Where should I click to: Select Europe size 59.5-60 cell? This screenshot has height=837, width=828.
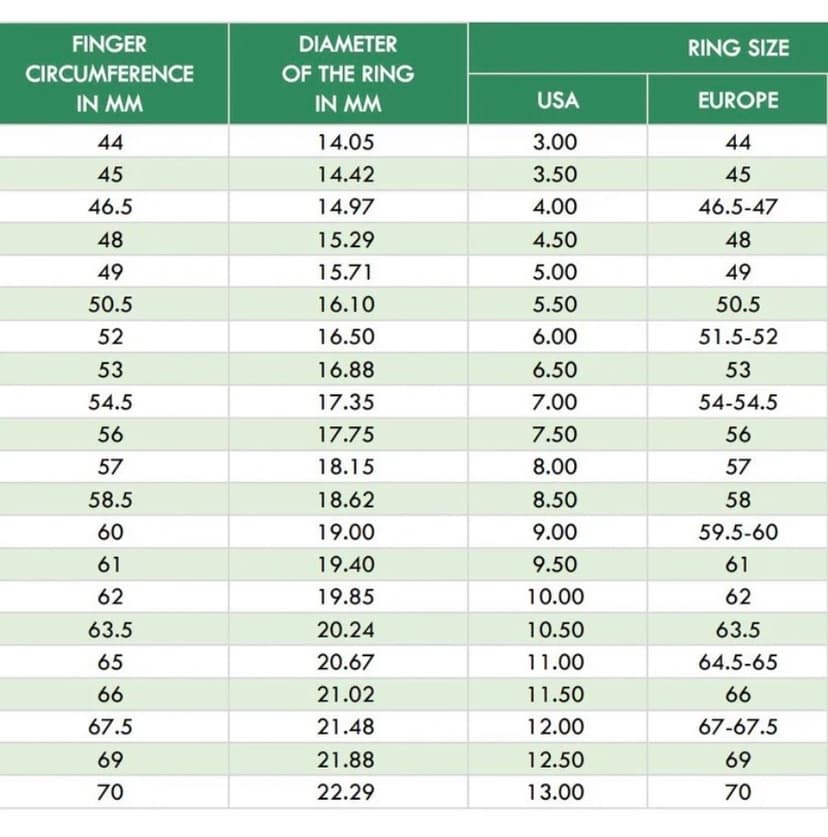click(x=738, y=532)
